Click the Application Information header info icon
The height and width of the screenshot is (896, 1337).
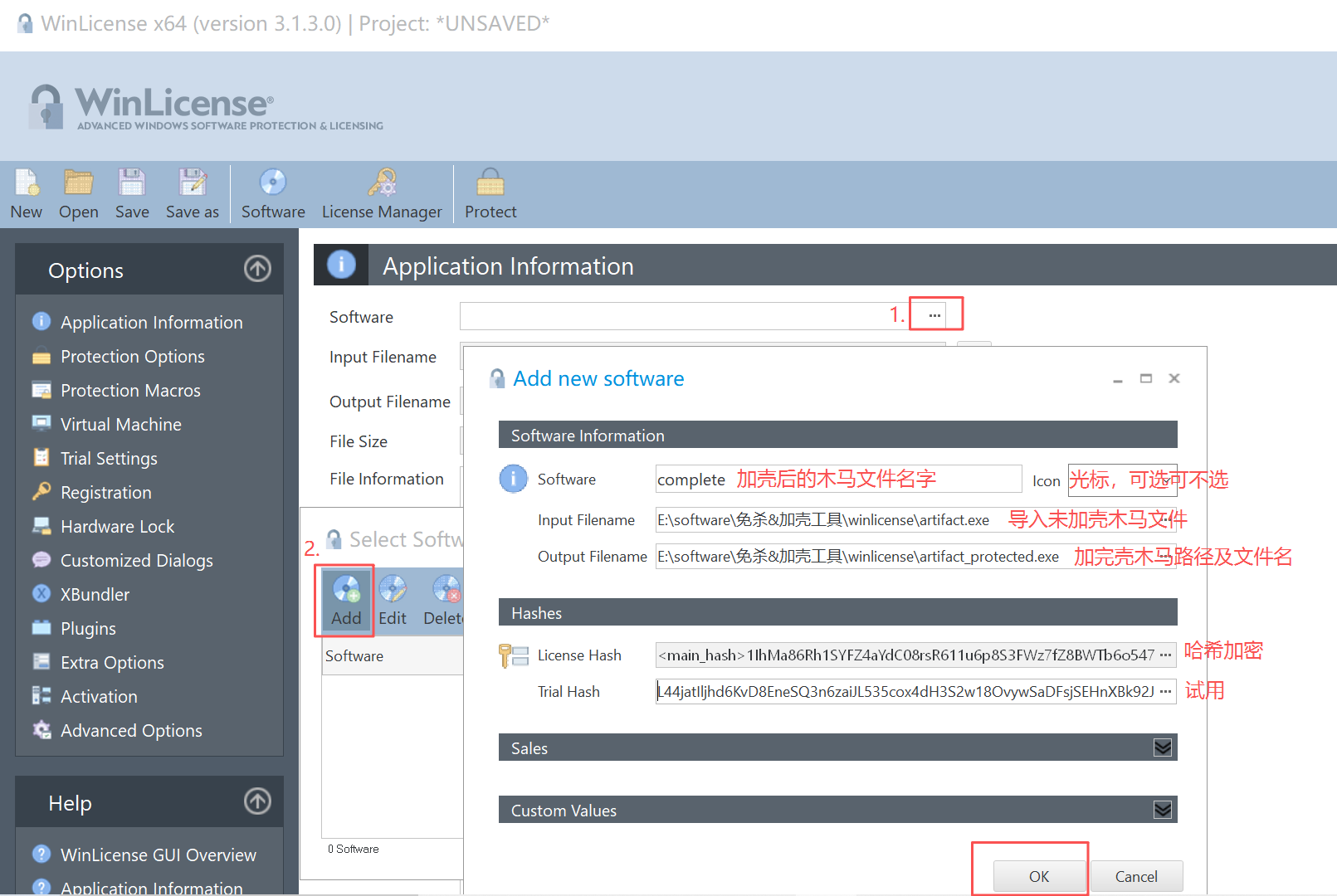click(x=341, y=265)
